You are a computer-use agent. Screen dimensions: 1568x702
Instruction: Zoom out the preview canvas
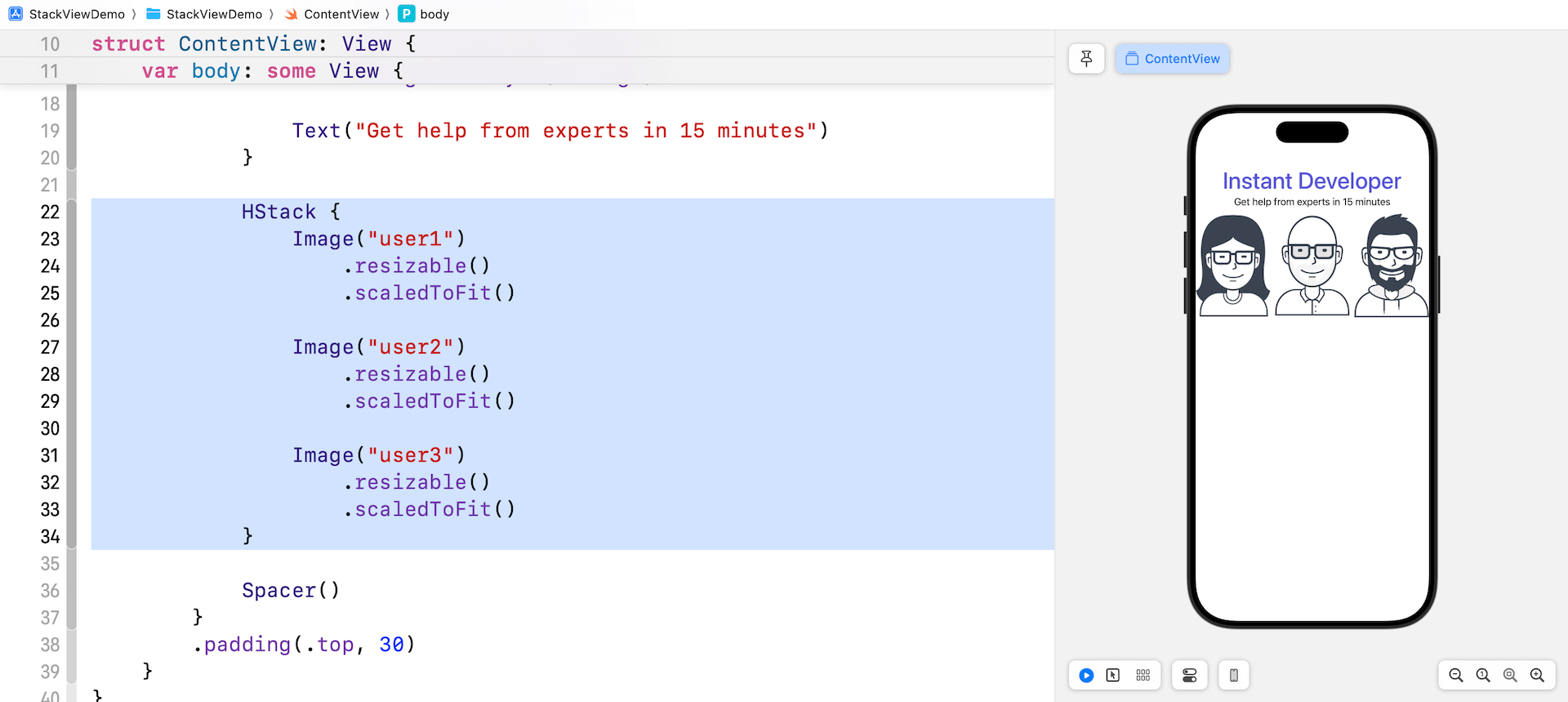(1455, 675)
